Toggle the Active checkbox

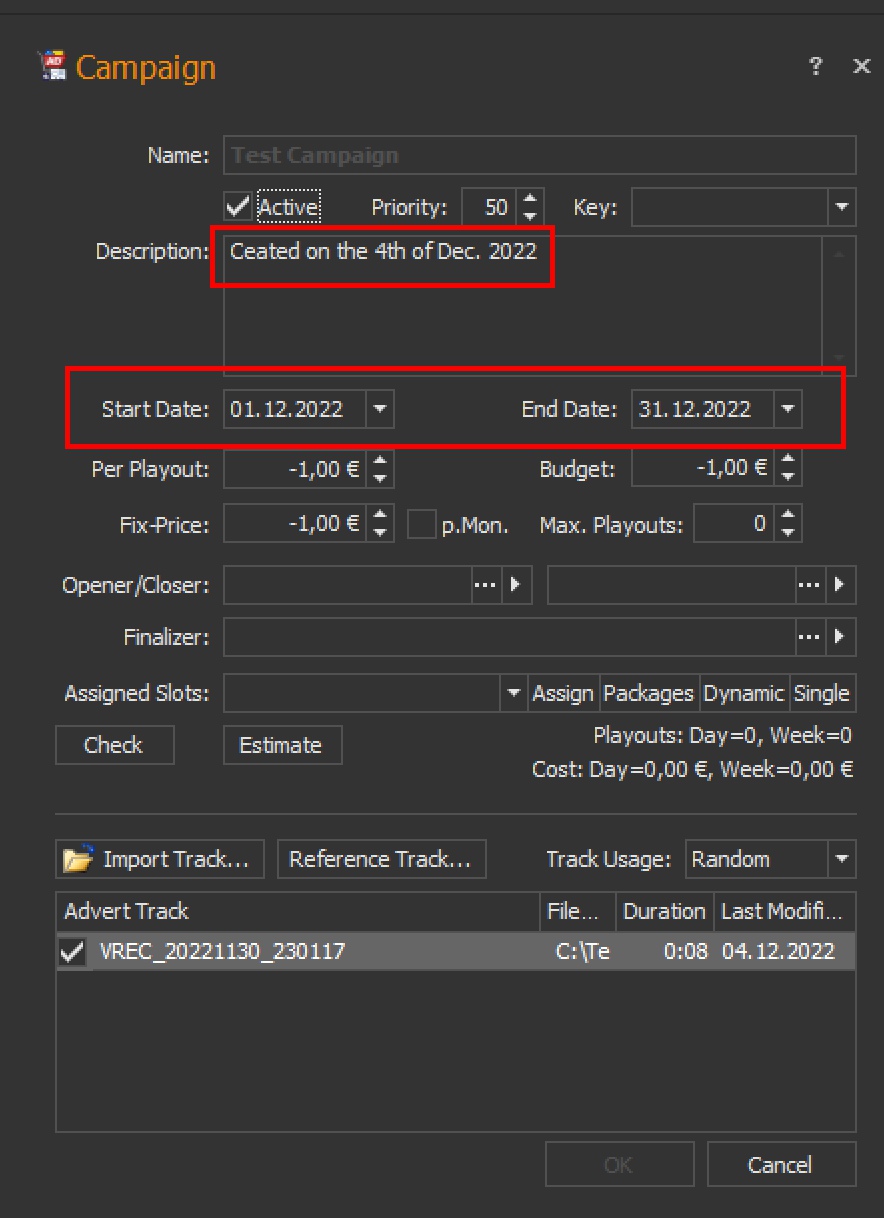coord(239,207)
